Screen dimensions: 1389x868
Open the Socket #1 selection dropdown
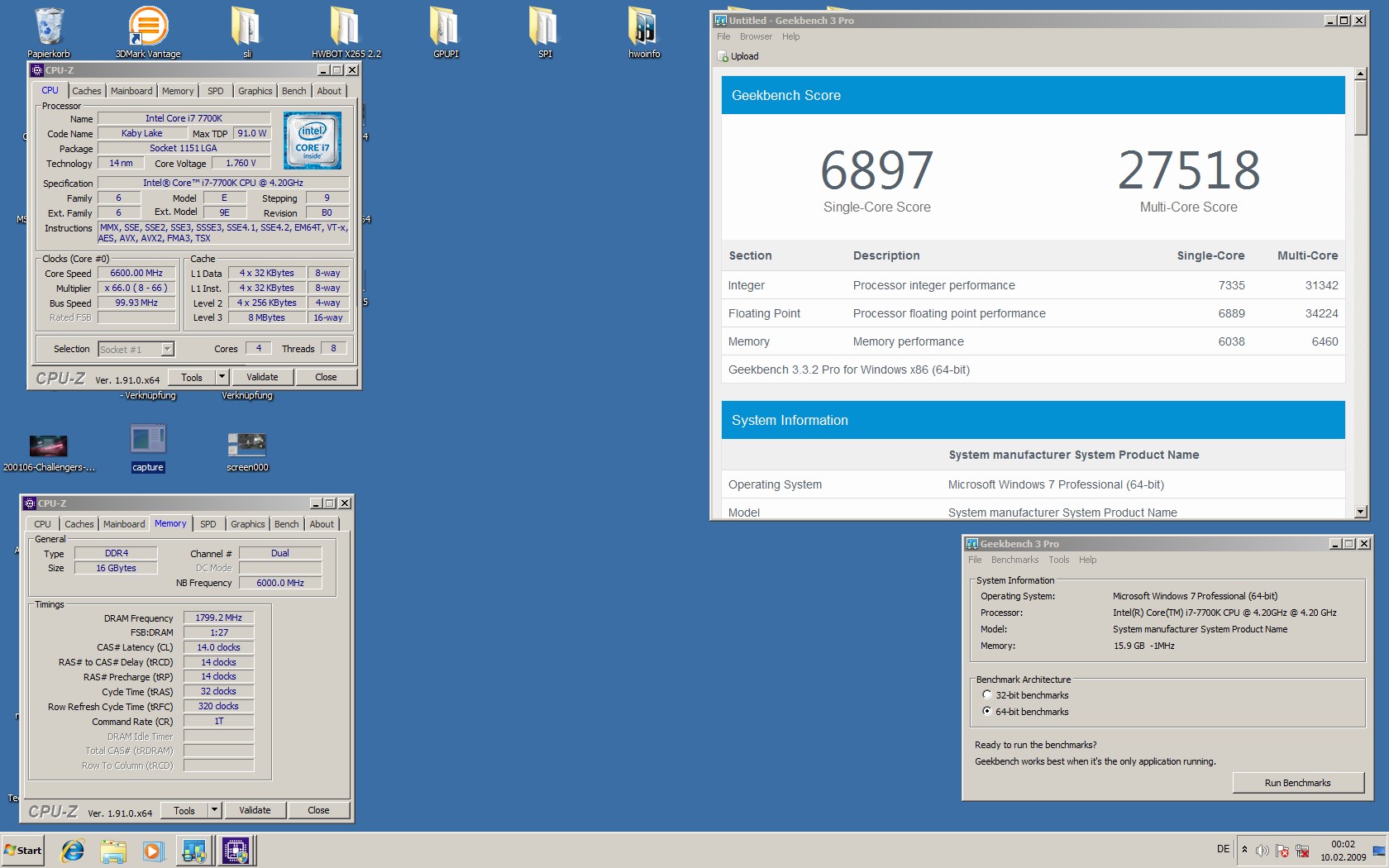[x=167, y=349]
